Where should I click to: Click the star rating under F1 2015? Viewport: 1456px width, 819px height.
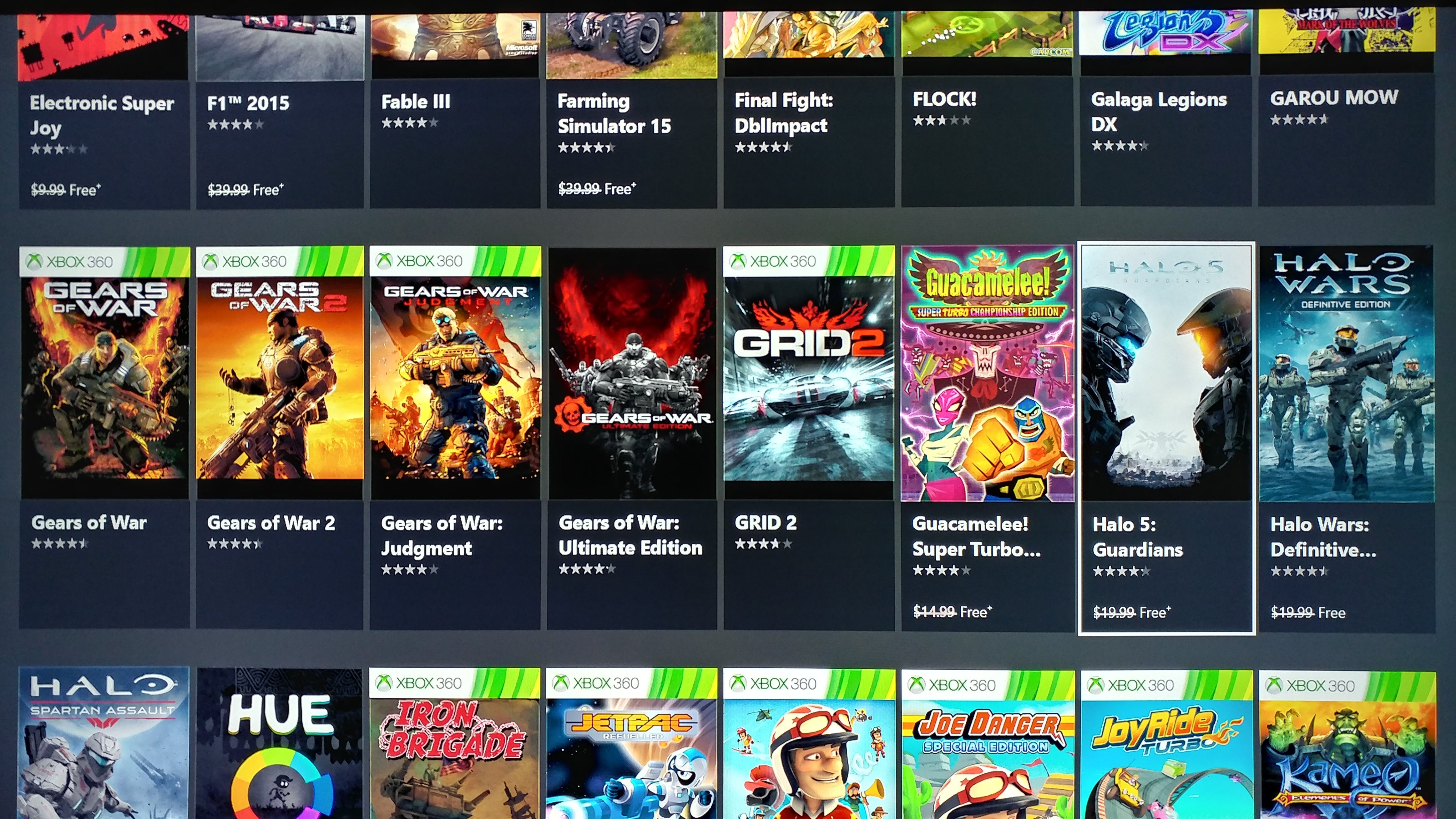click(x=235, y=124)
